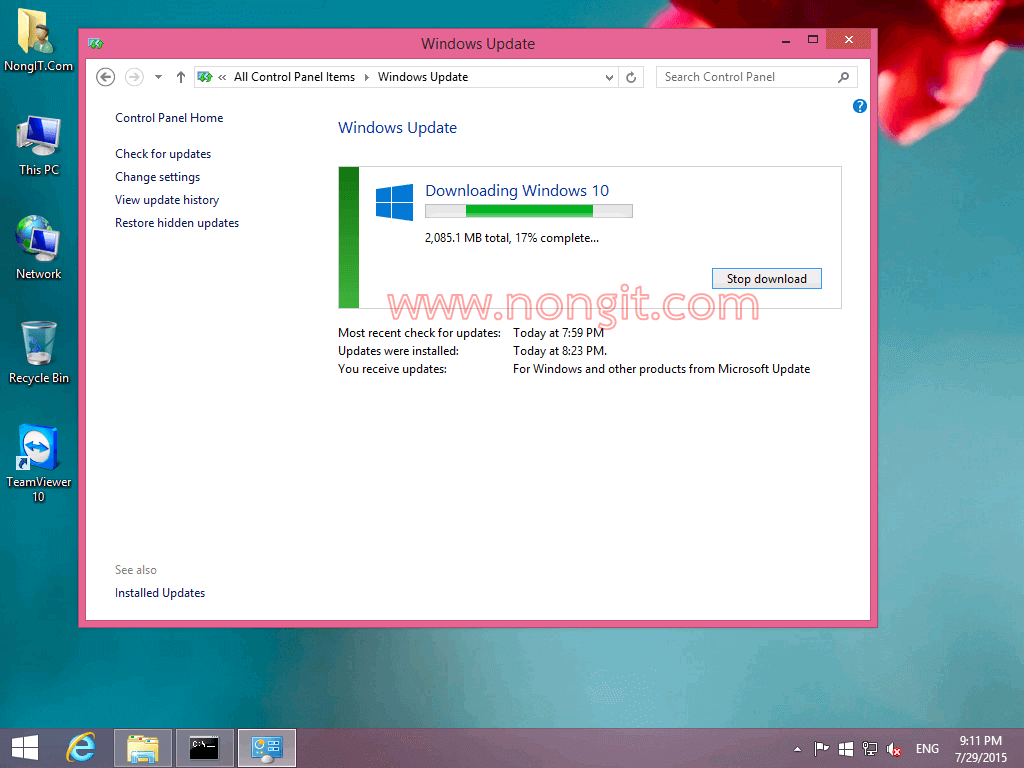
Task: Click the network tray icon
Action: (x=870, y=749)
